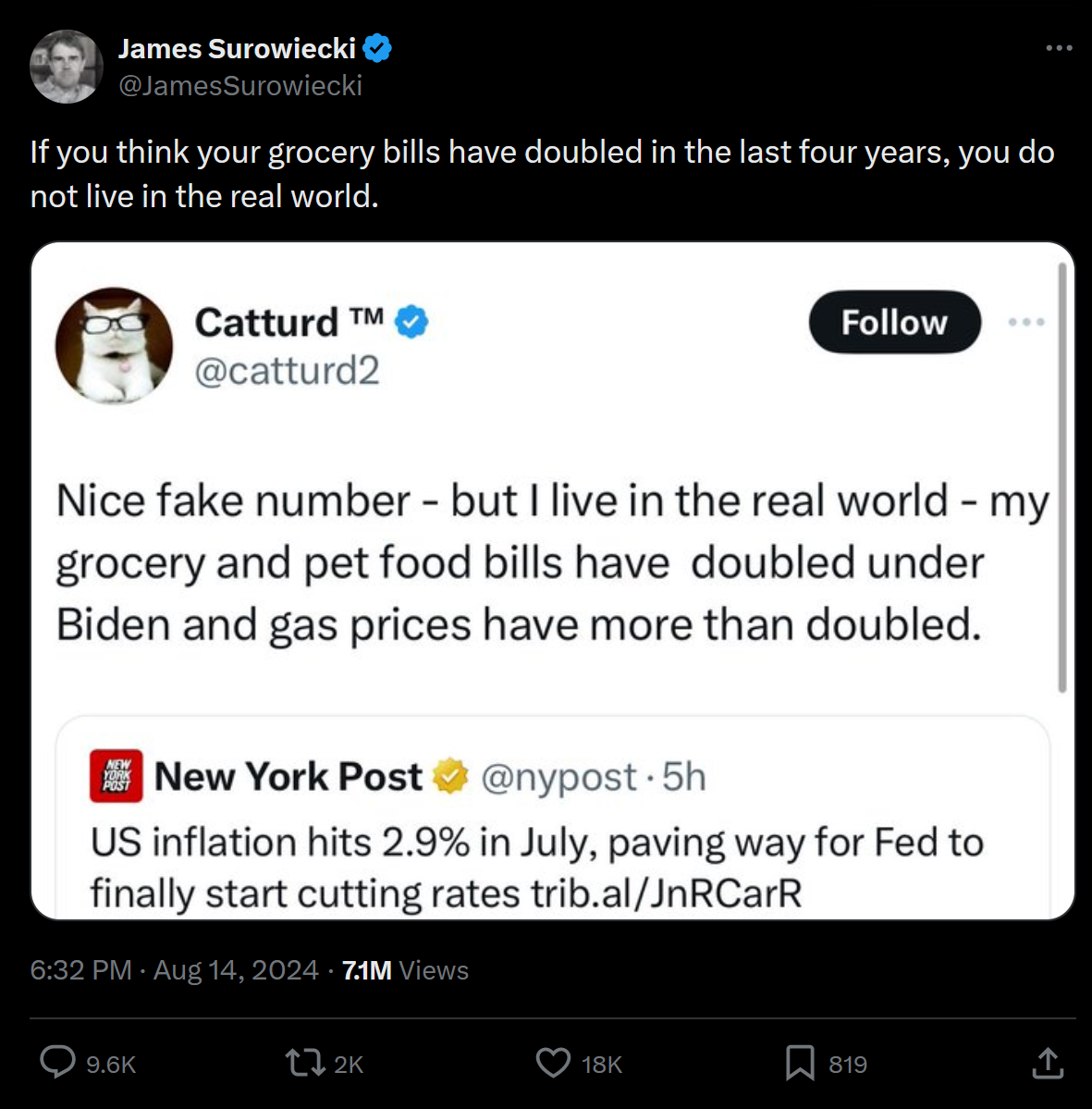Open James Surowiecki's profile picture
Viewport: 1092px width, 1109px height.
(67, 67)
